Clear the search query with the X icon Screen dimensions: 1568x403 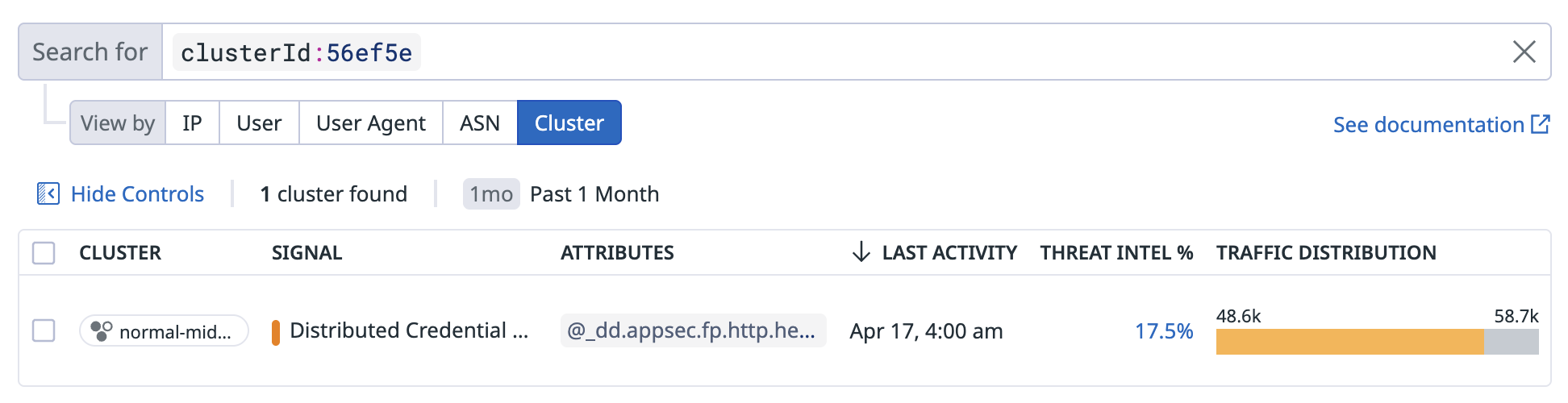point(1524,52)
